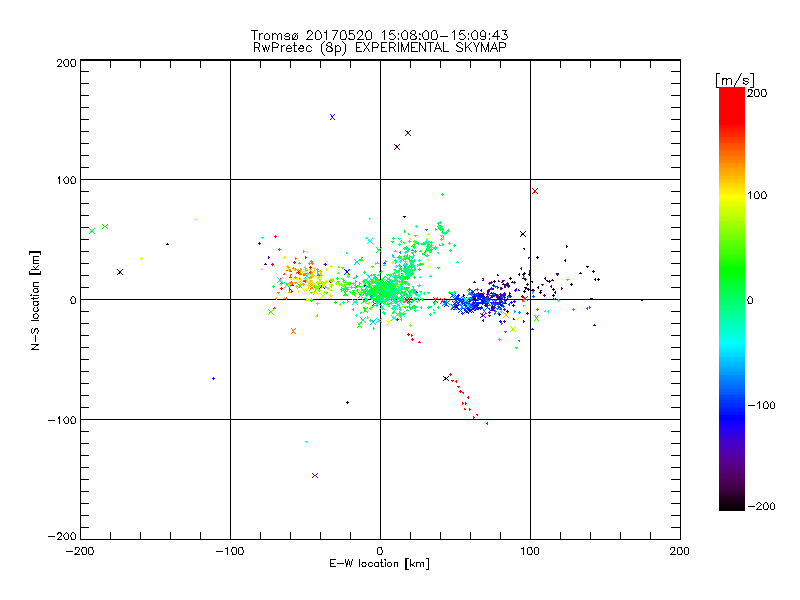Viewport: 800px width, 600px height.
Task: Click the red X marker near 100 km east, 90 km north
Action: click(535, 191)
